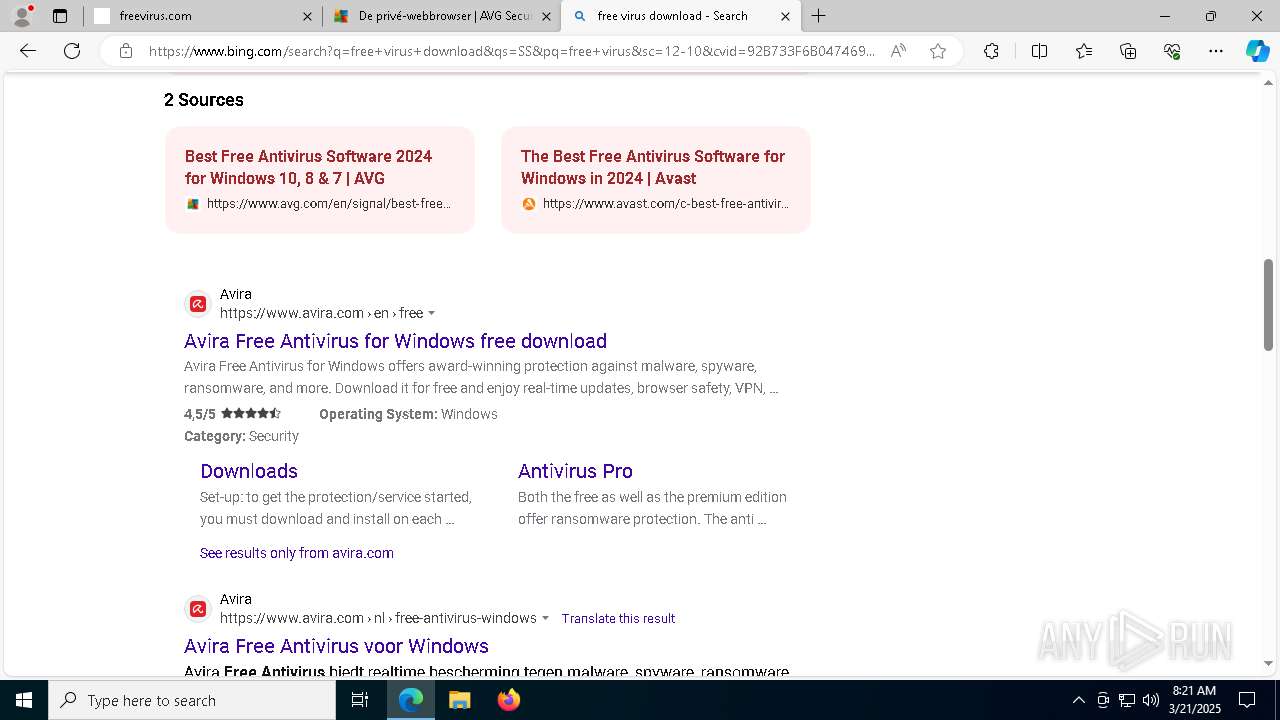This screenshot has height=720, width=1280.
Task: Open the browser profile icon
Action: (x=22, y=16)
